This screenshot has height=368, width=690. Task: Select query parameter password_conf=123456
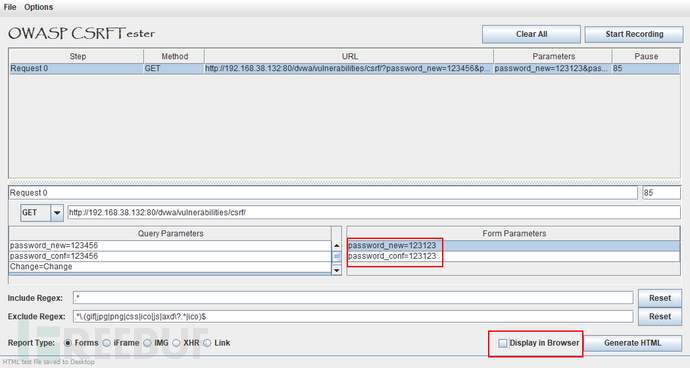(170, 256)
